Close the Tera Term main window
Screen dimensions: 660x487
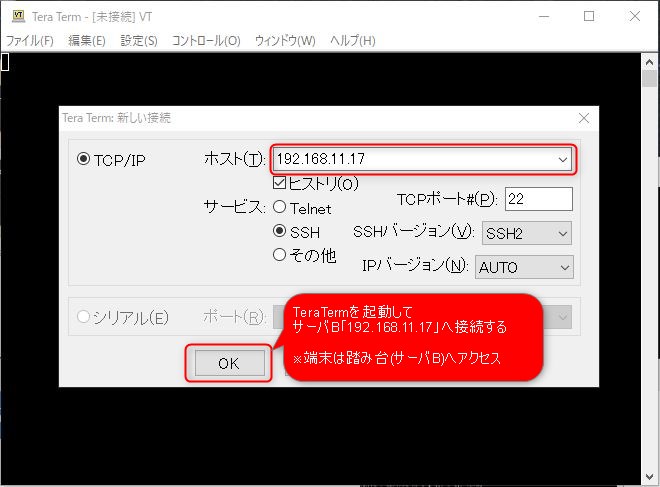click(x=635, y=16)
